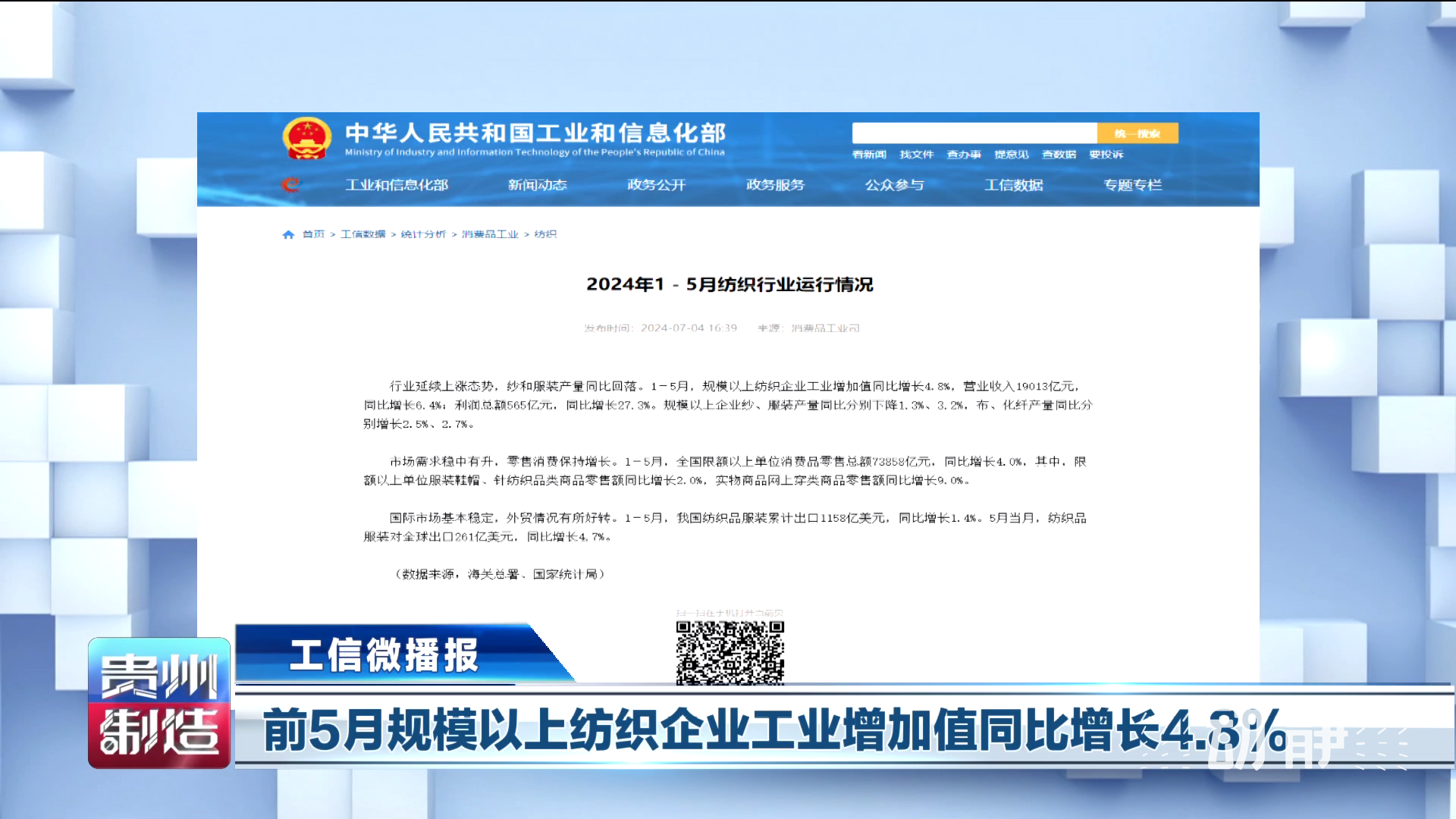Select the 政务公开 menu item
Image resolution: width=1456 pixels, height=819 pixels.
click(x=656, y=185)
